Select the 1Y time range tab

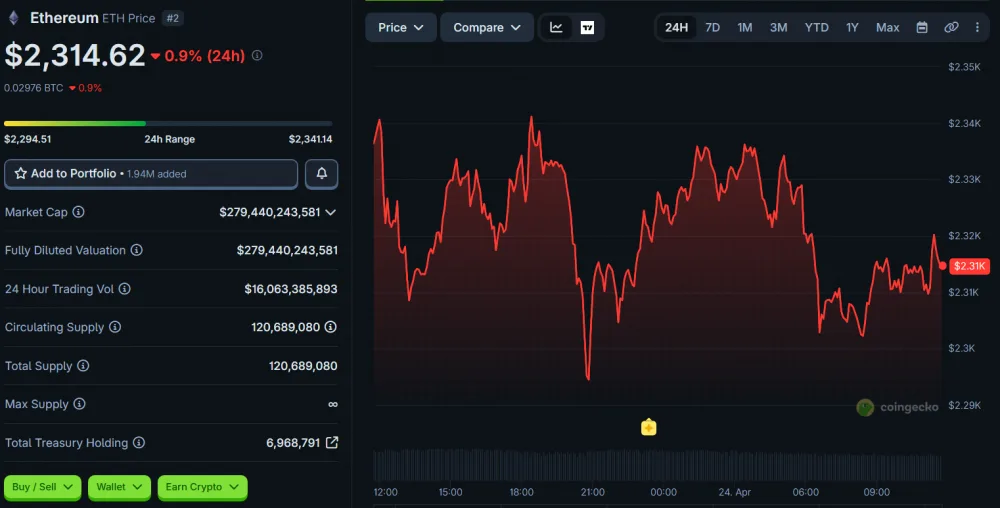point(852,27)
